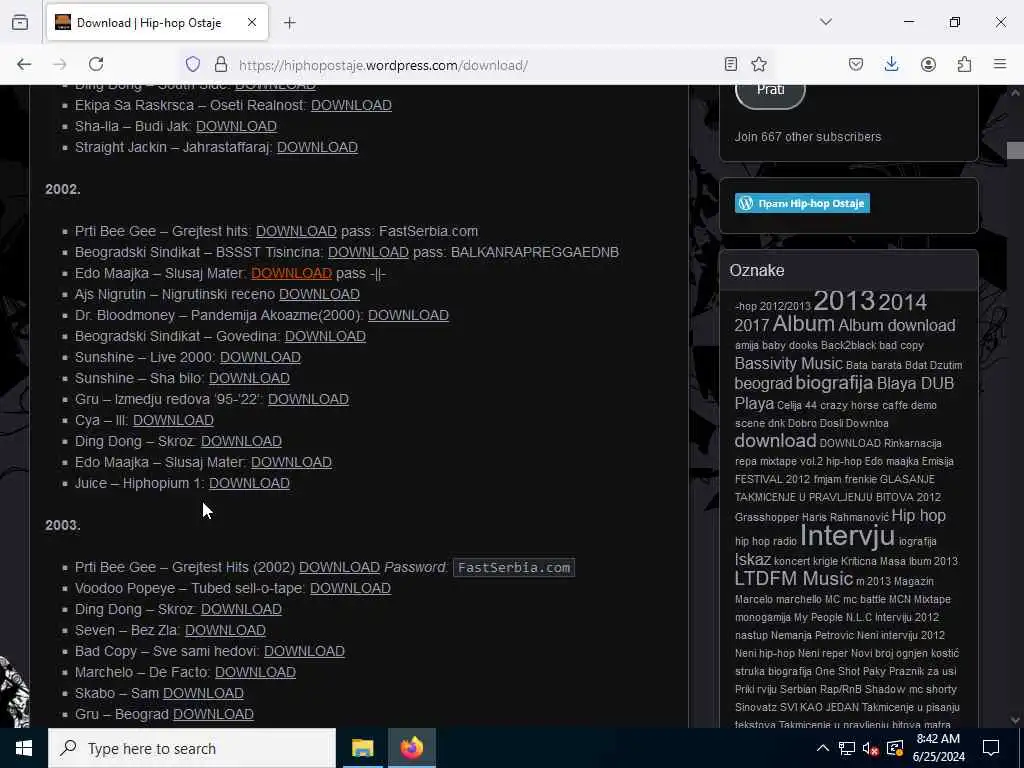Reload the current page
Image resolution: width=1024 pixels, height=768 pixels.
pyautogui.click(x=96, y=64)
